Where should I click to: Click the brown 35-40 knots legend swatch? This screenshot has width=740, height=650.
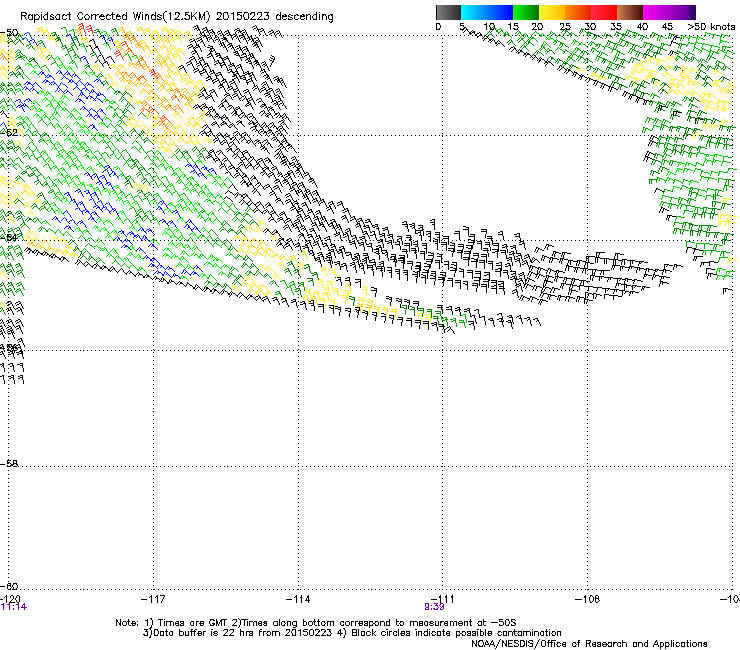(630, 13)
